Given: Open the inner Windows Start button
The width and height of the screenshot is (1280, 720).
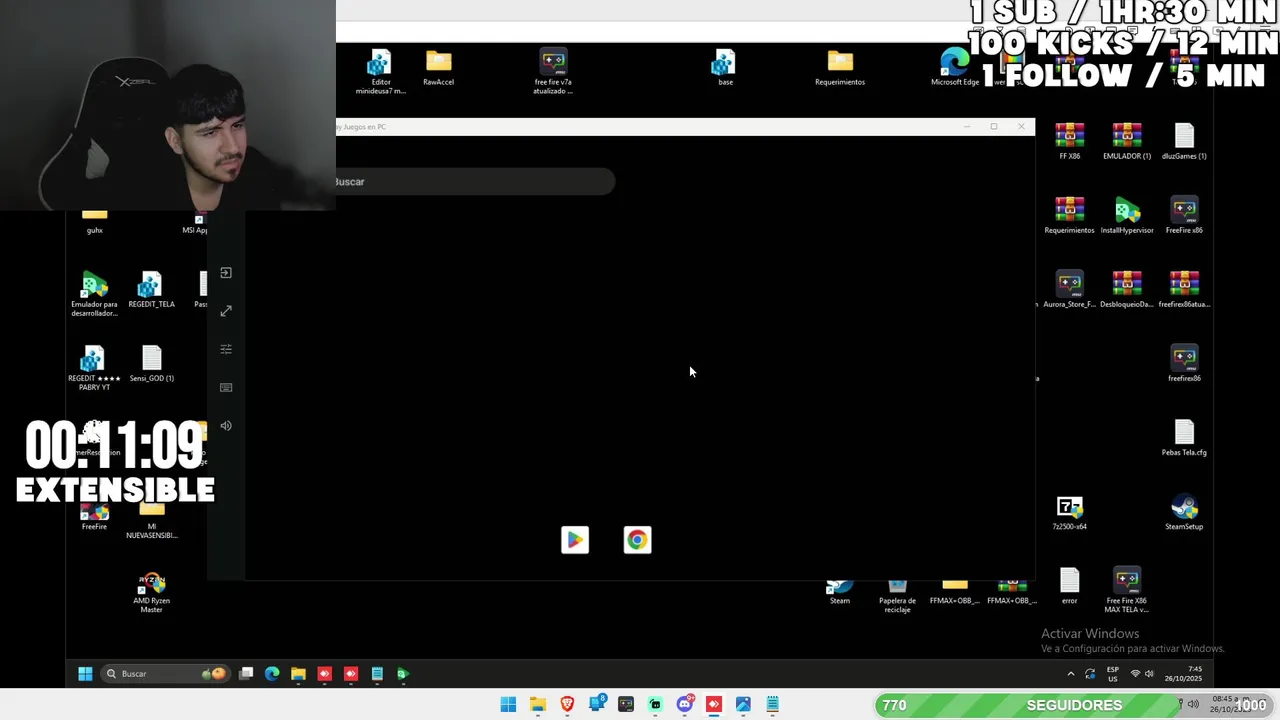Looking at the screenshot, I should 85,674.
